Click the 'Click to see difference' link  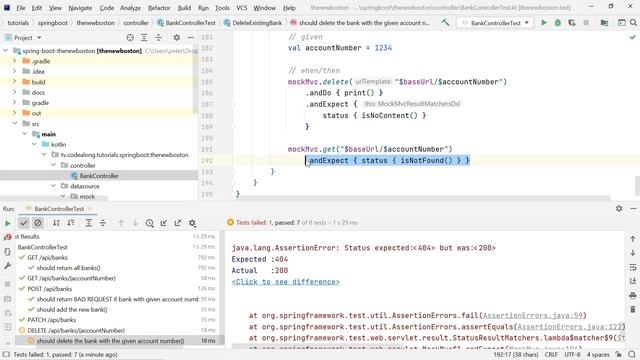point(285,282)
